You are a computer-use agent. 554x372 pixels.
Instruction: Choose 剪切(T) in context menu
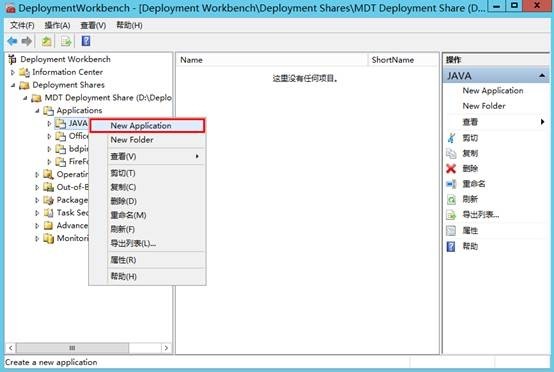[147, 173]
